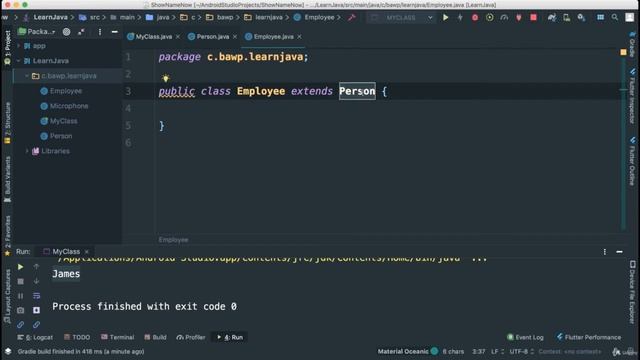This screenshot has width=640, height=360.
Task: Open the Logcat tool window
Action: [x=35, y=338]
